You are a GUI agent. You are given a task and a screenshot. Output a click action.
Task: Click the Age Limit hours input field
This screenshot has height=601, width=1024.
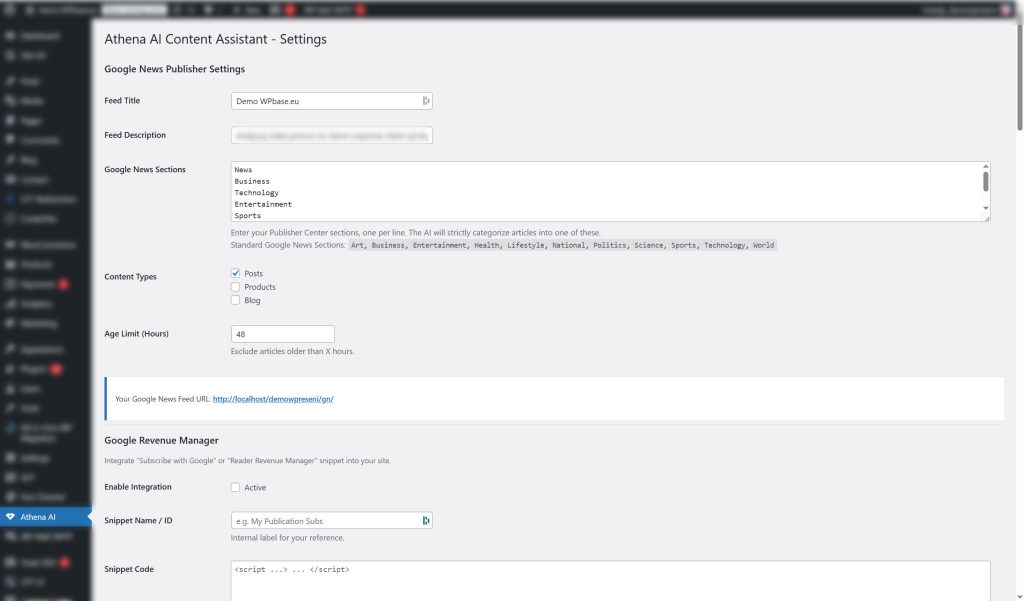click(283, 332)
